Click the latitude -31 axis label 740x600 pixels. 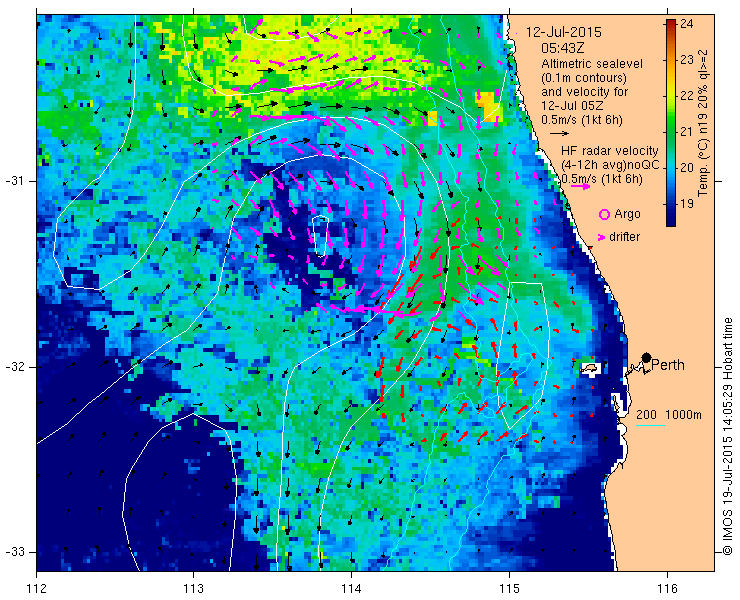pos(15,181)
